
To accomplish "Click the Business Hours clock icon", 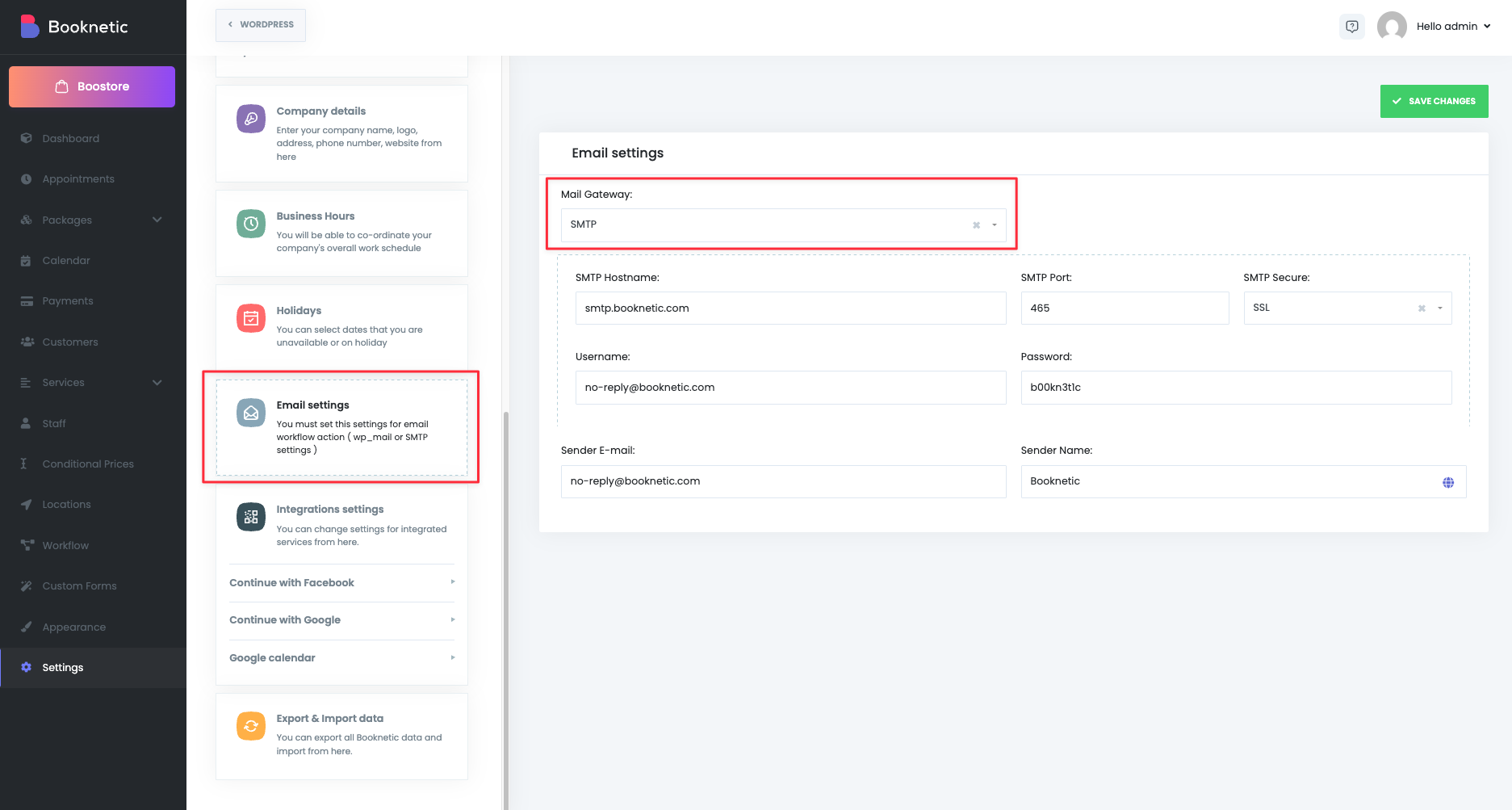I will [x=250, y=224].
